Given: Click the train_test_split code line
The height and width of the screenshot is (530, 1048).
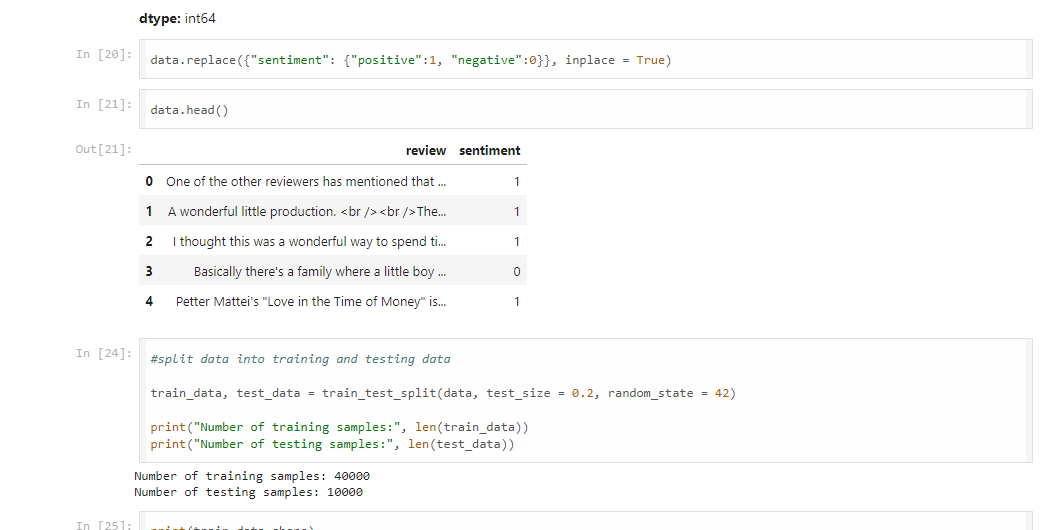Looking at the screenshot, I should (x=442, y=393).
